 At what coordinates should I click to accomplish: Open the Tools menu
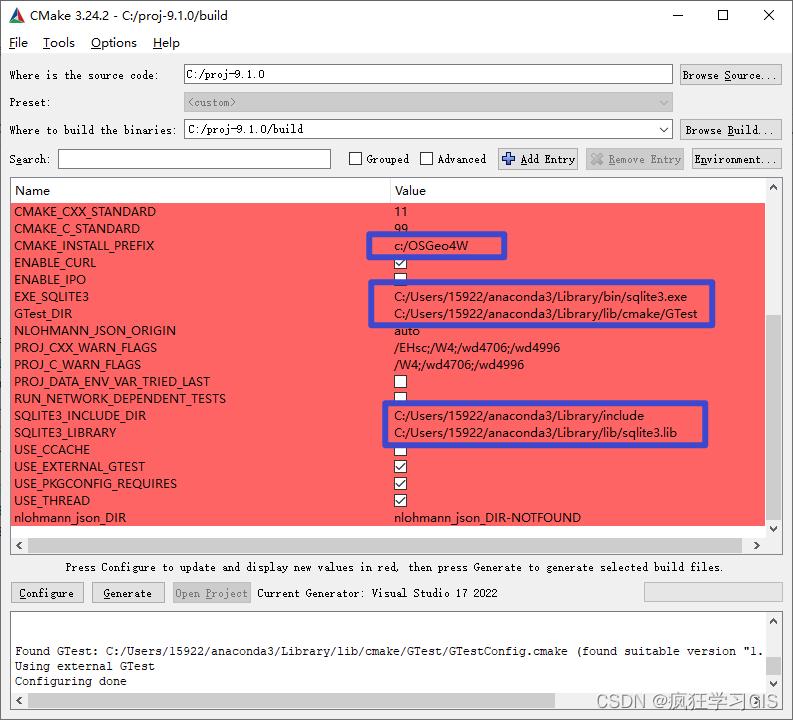point(59,43)
